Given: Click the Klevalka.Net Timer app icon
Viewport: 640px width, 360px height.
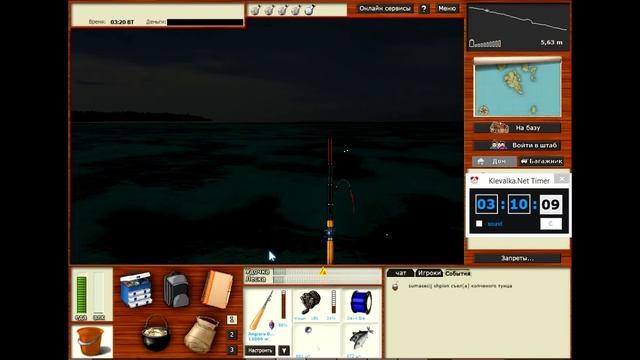Looking at the screenshot, I should click(474, 180).
